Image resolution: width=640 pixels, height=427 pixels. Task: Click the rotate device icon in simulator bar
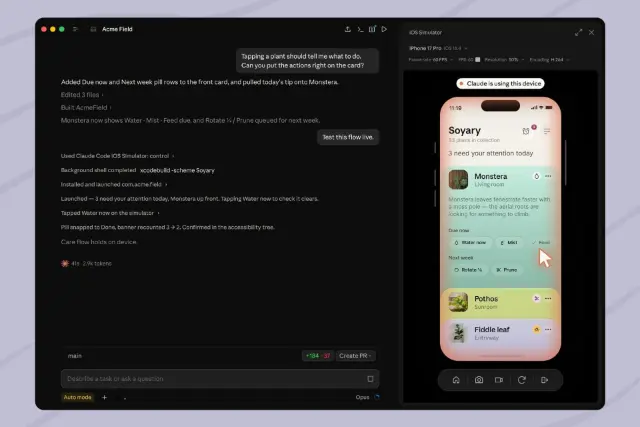[522, 380]
